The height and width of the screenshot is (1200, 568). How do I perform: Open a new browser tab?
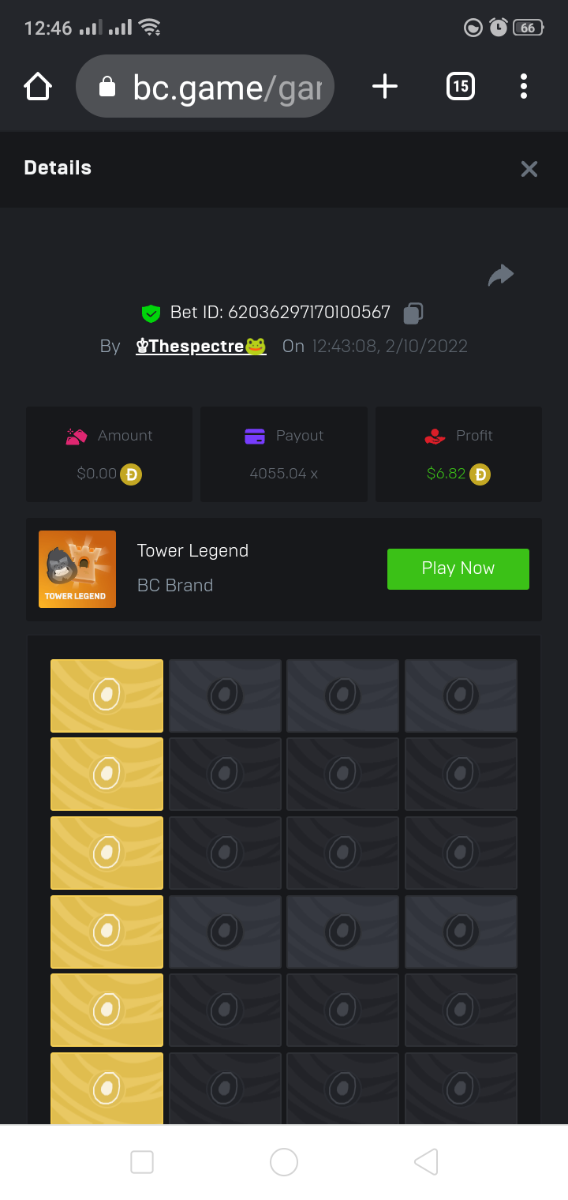[x=385, y=87]
